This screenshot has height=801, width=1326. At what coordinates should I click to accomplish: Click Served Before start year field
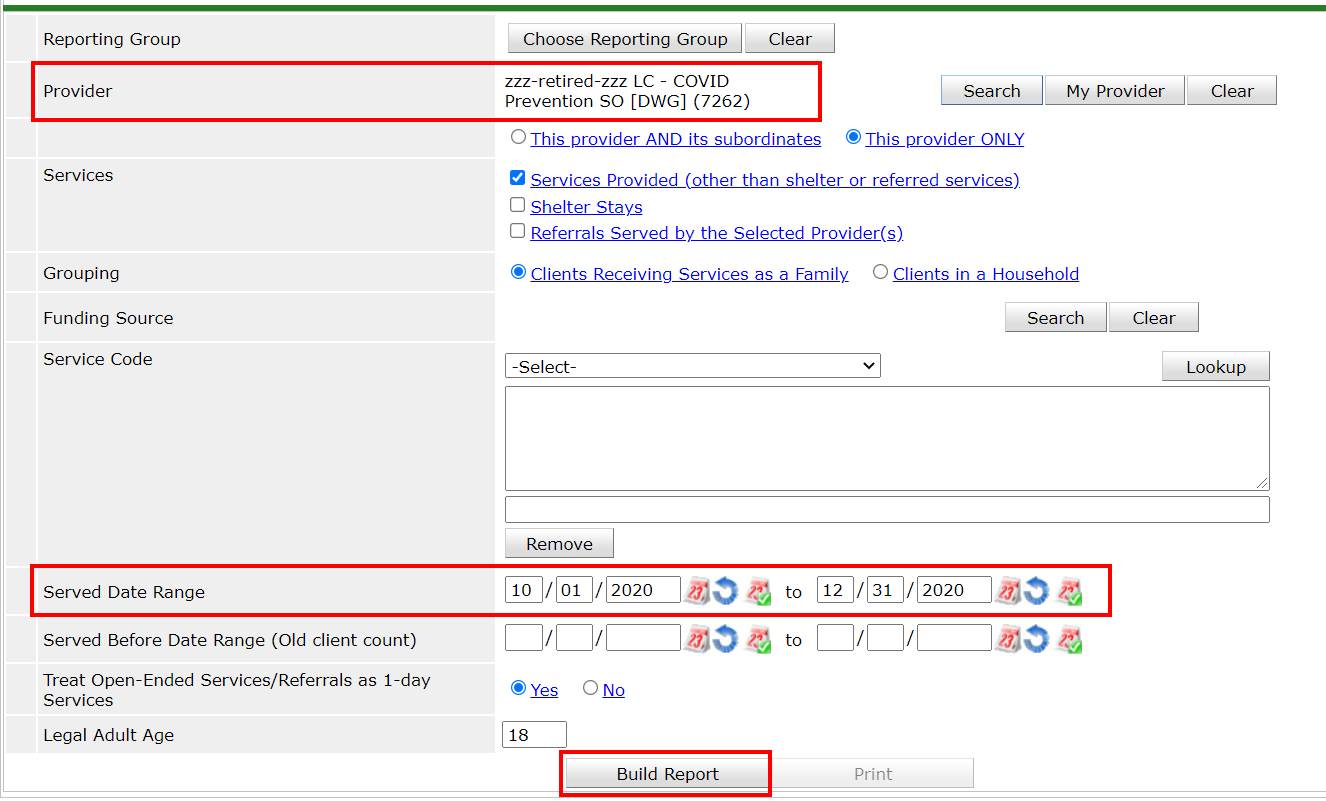click(x=643, y=638)
